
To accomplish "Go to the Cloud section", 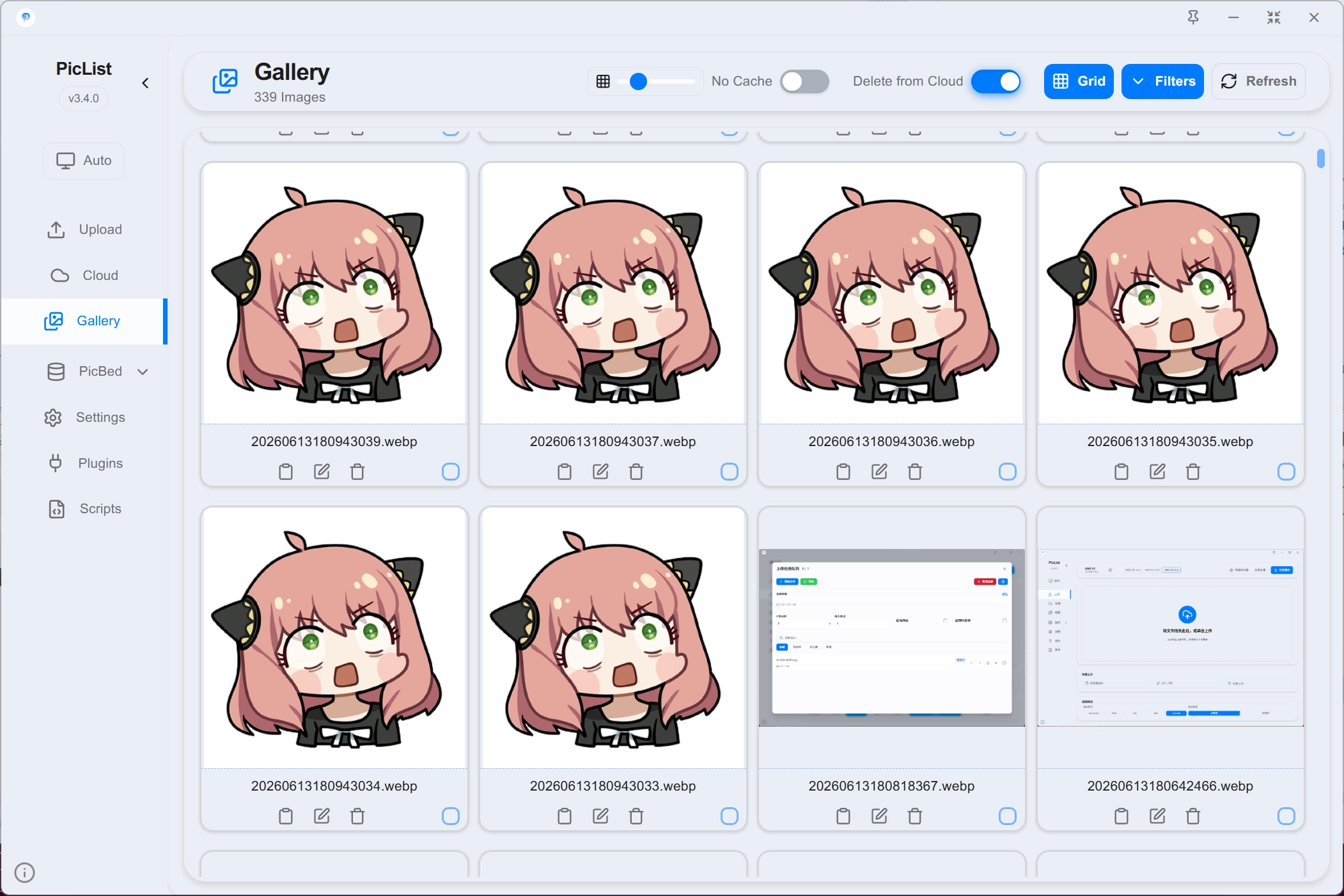I will click(84, 275).
